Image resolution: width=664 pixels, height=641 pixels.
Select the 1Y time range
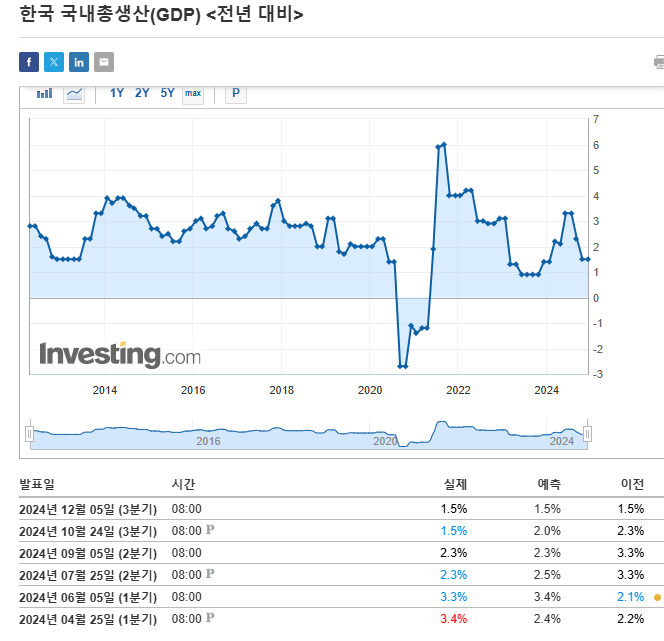[x=117, y=94]
